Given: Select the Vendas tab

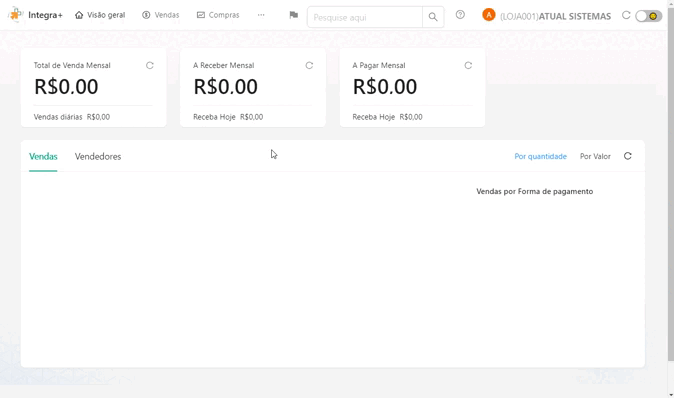Looking at the screenshot, I should (43, 156).
